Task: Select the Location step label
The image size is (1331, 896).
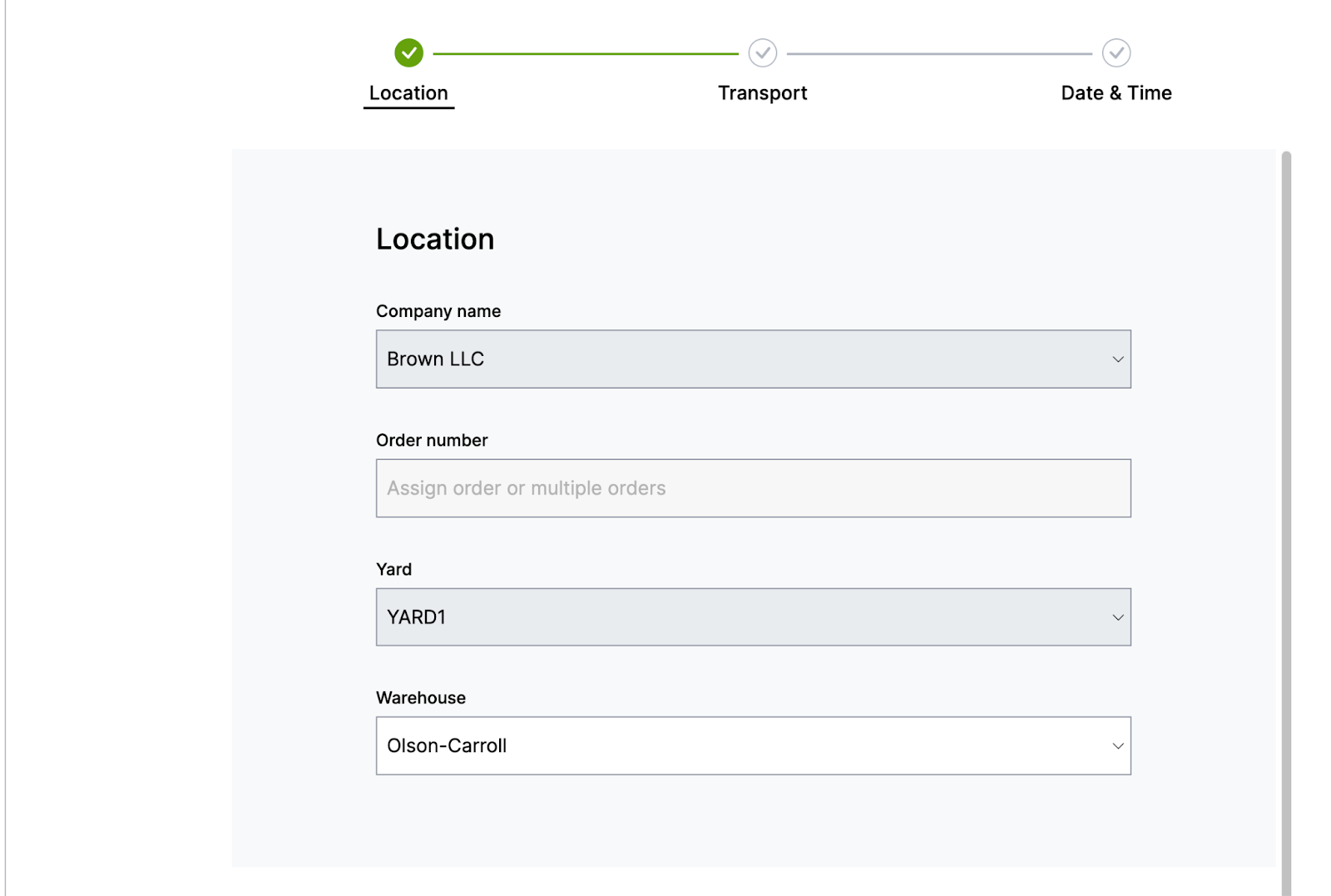Action: (408, 93)
